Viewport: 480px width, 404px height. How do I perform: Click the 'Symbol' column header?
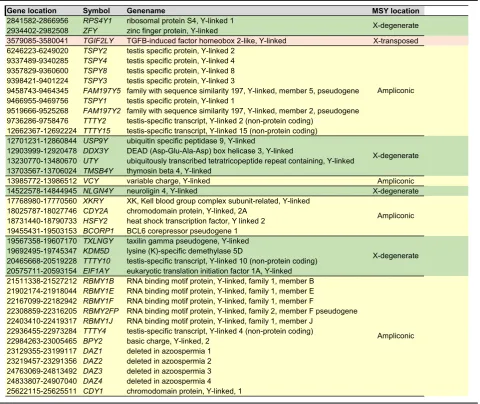pos(96,11)
